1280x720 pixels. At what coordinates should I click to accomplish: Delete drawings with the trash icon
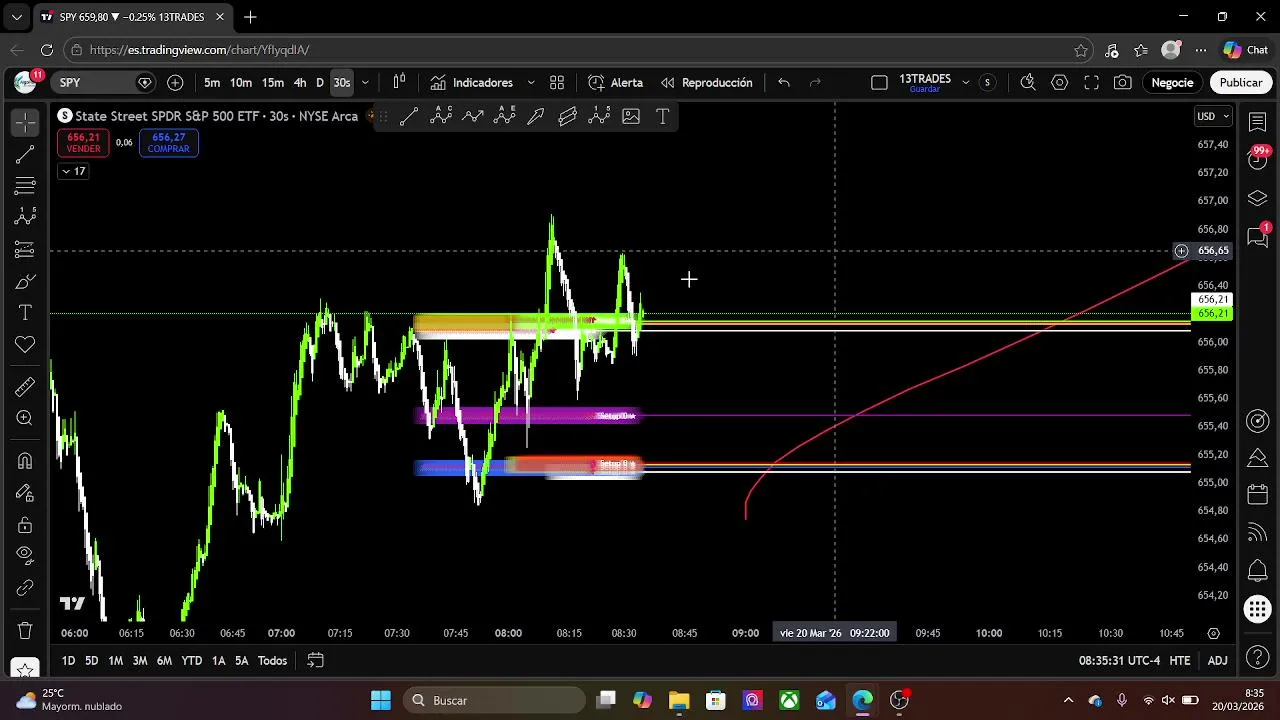tap(25, 631)
